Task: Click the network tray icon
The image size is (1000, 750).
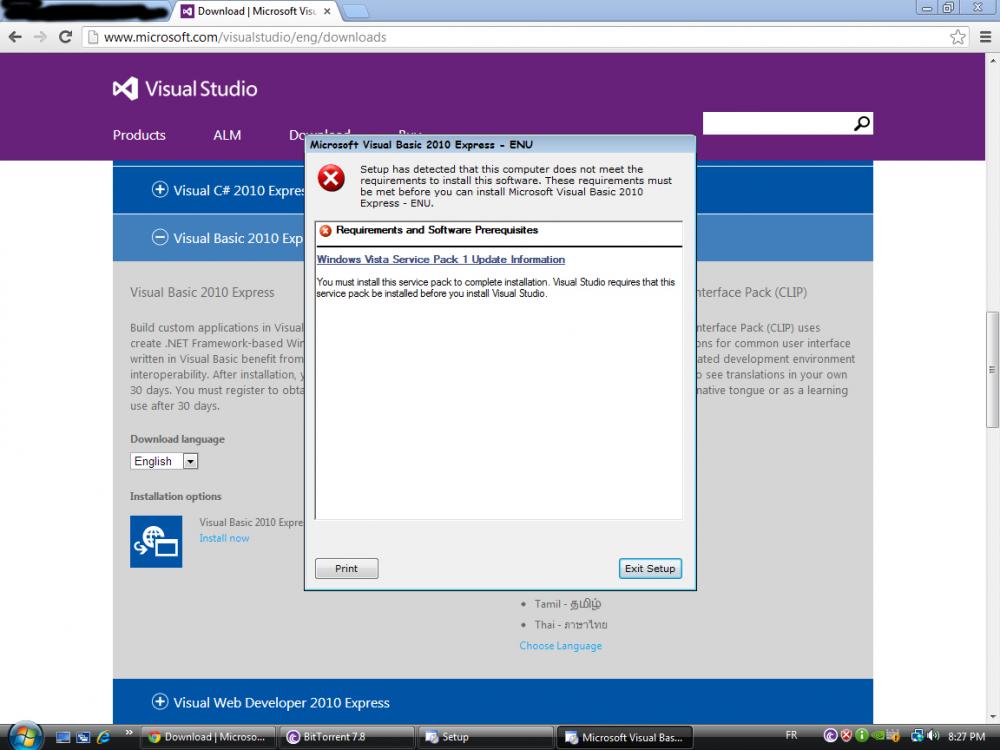Action: (916, 736)
